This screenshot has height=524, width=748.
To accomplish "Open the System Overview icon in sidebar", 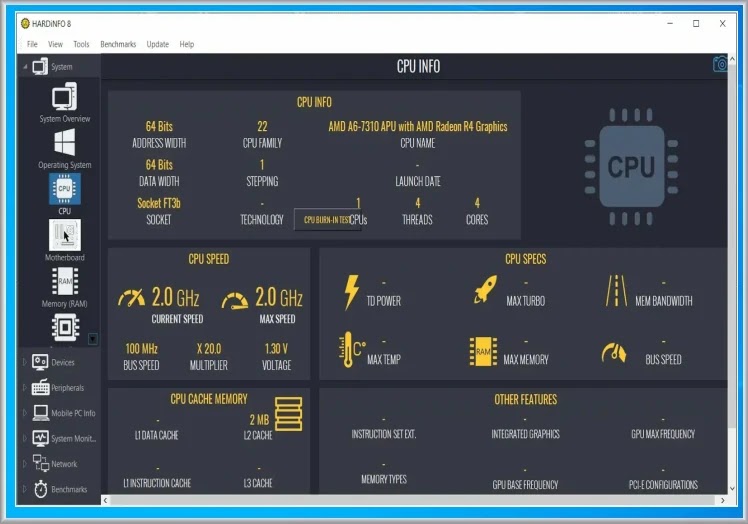I will coord(64,97).
